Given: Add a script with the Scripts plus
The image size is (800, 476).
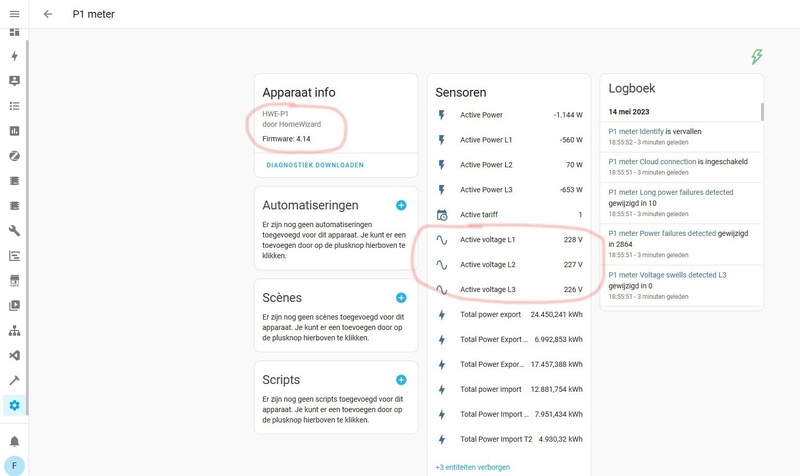Looking at the screenshot, I should coord(401,380).
